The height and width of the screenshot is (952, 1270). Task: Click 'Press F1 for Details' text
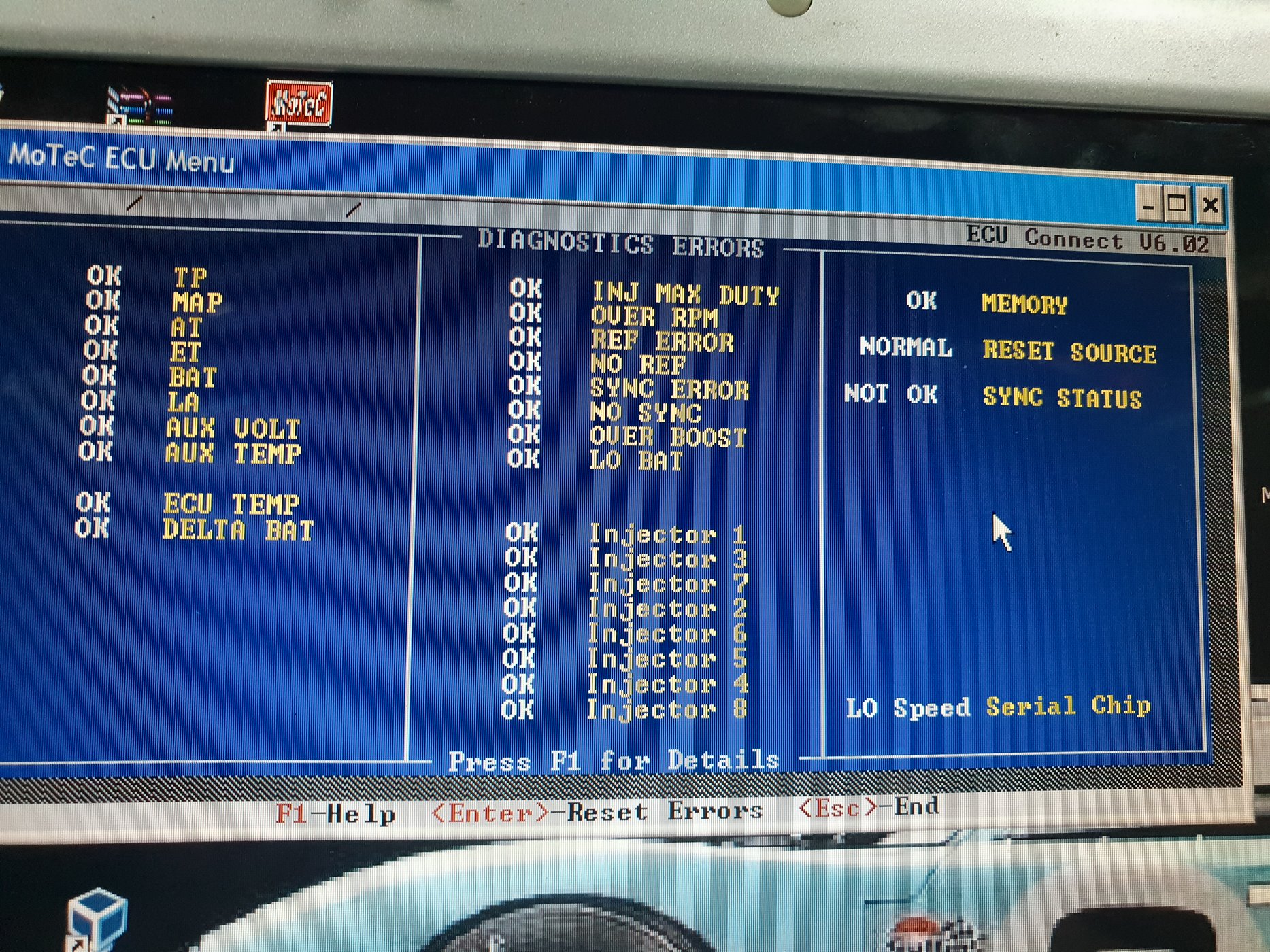coord(614,760)
